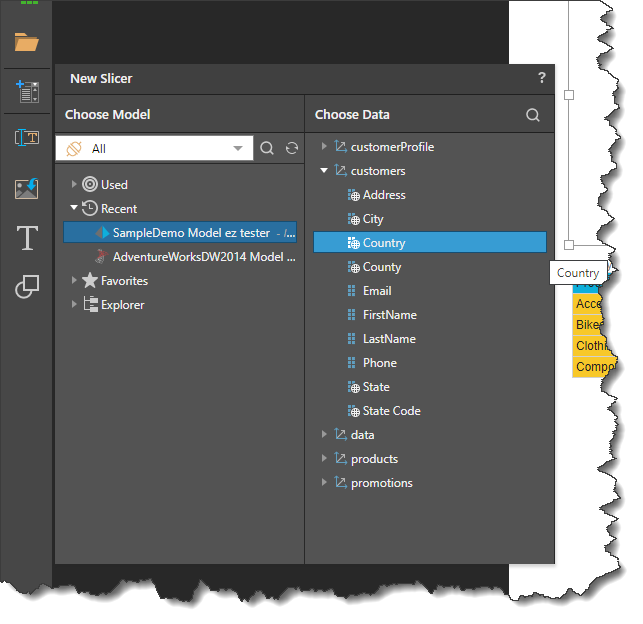This screenshot has height=624, width=643.
Task: Click the customerProfile table icon
Action: tap(340, 146)
